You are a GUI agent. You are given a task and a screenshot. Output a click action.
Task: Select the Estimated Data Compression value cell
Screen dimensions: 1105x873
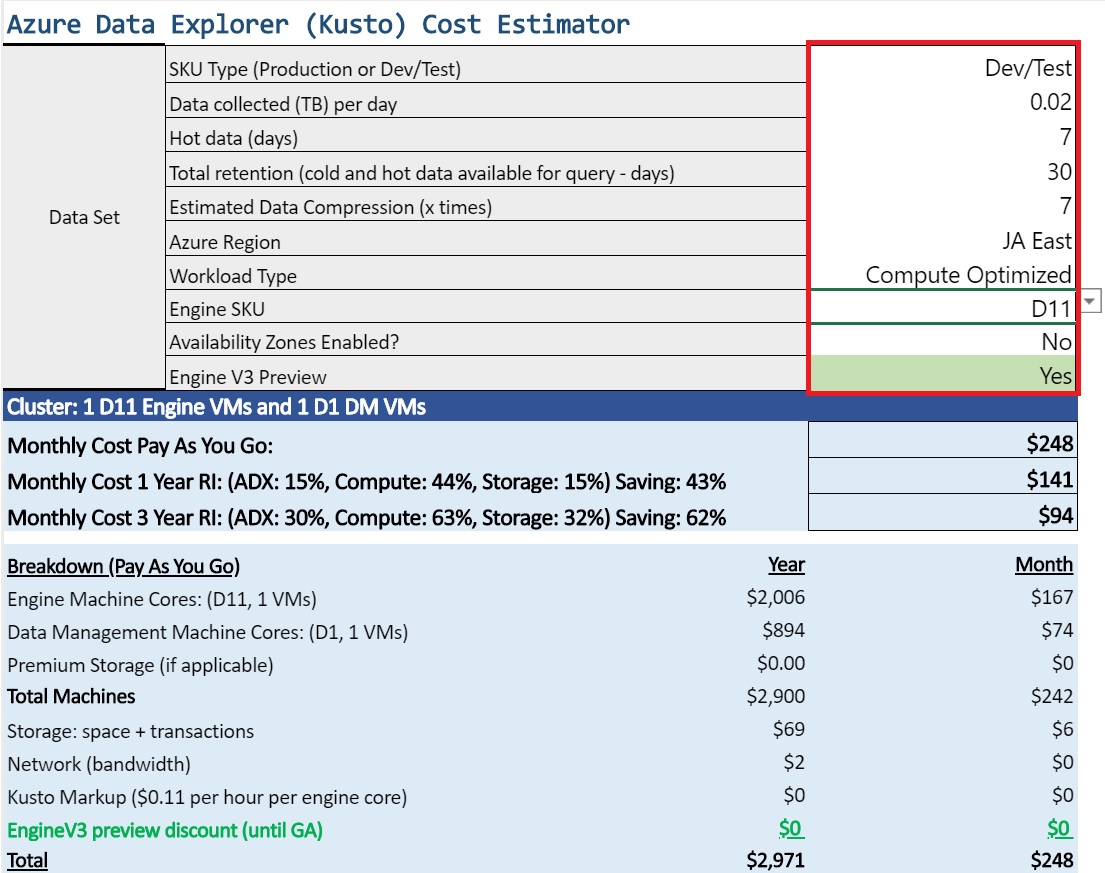[943, 205]
